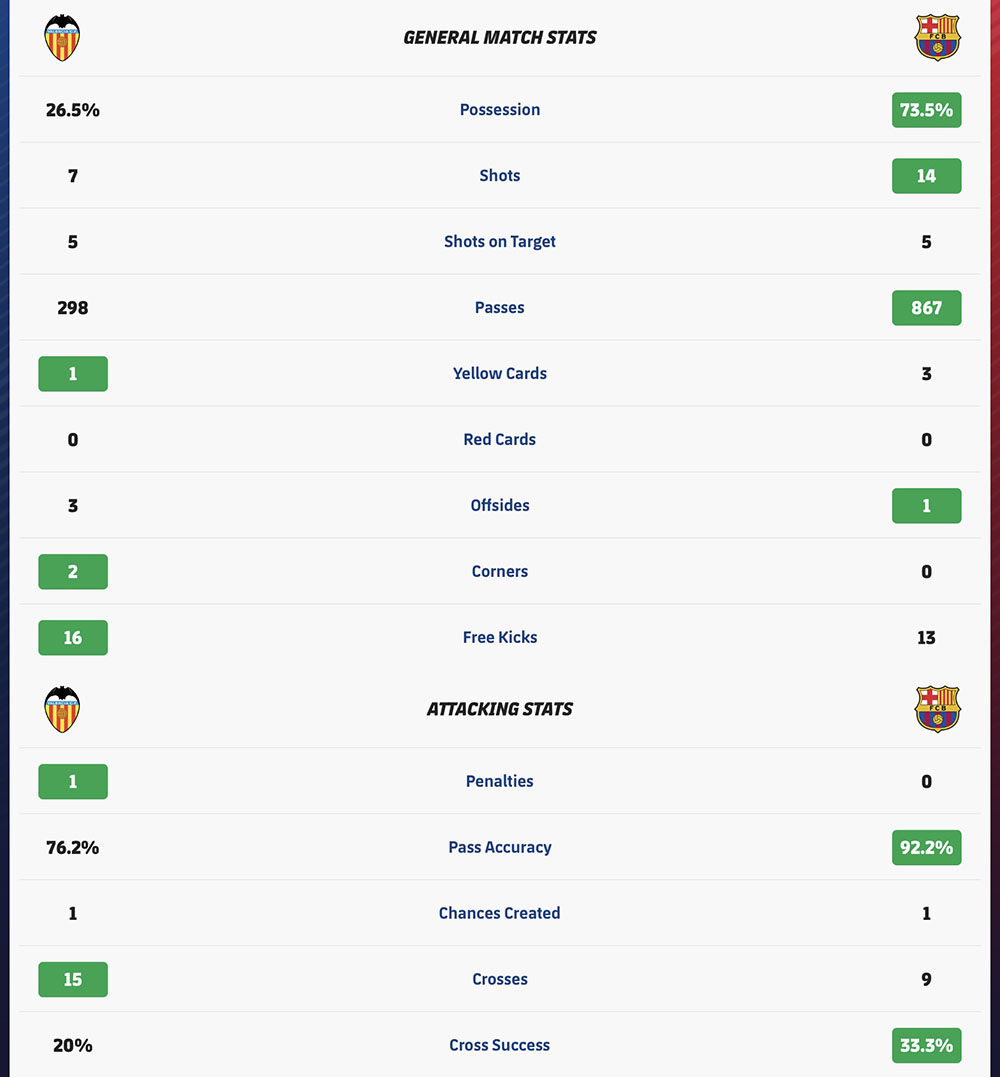This screenshot has width=1000, height=1077.
Task: Select the Chances Created label
Action: pyautogui.click(x=500, y=914)
